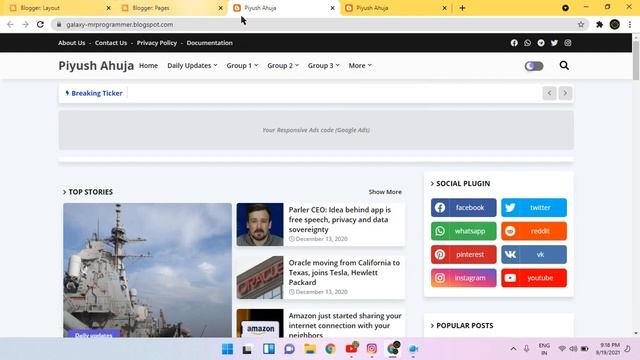Open the Twitter icon in top bar

pos(554,43)
